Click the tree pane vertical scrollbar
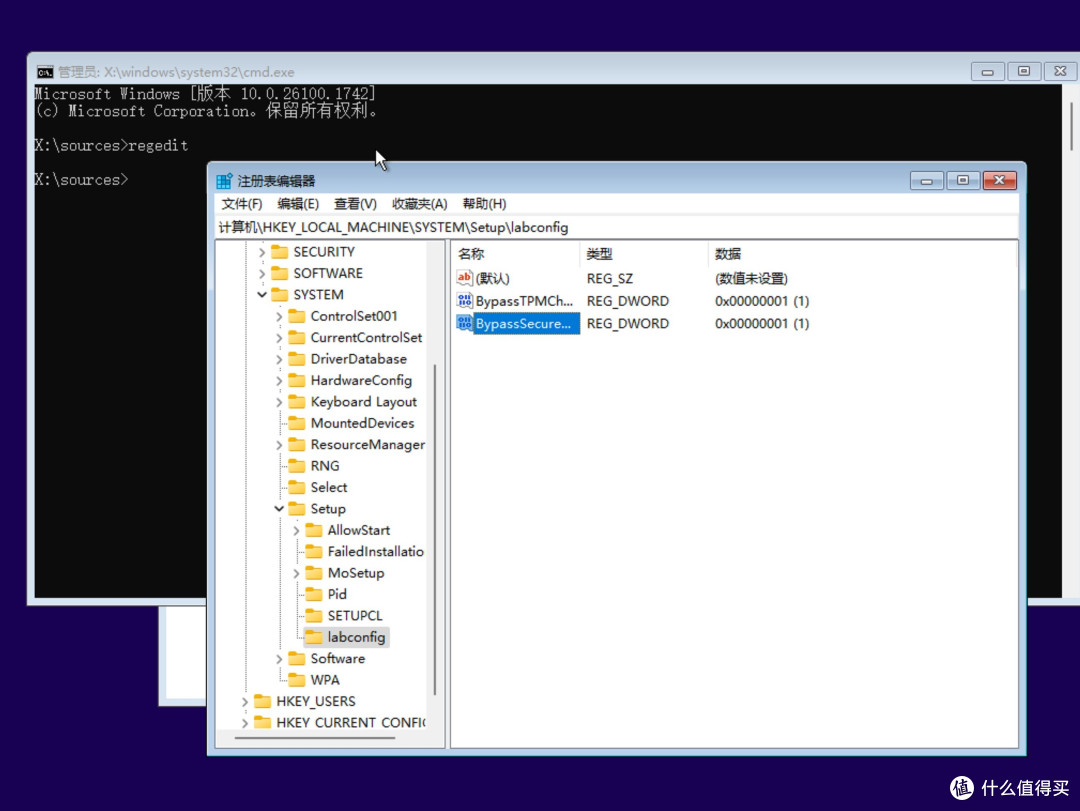1080x811 pixels. click(435, 529)
